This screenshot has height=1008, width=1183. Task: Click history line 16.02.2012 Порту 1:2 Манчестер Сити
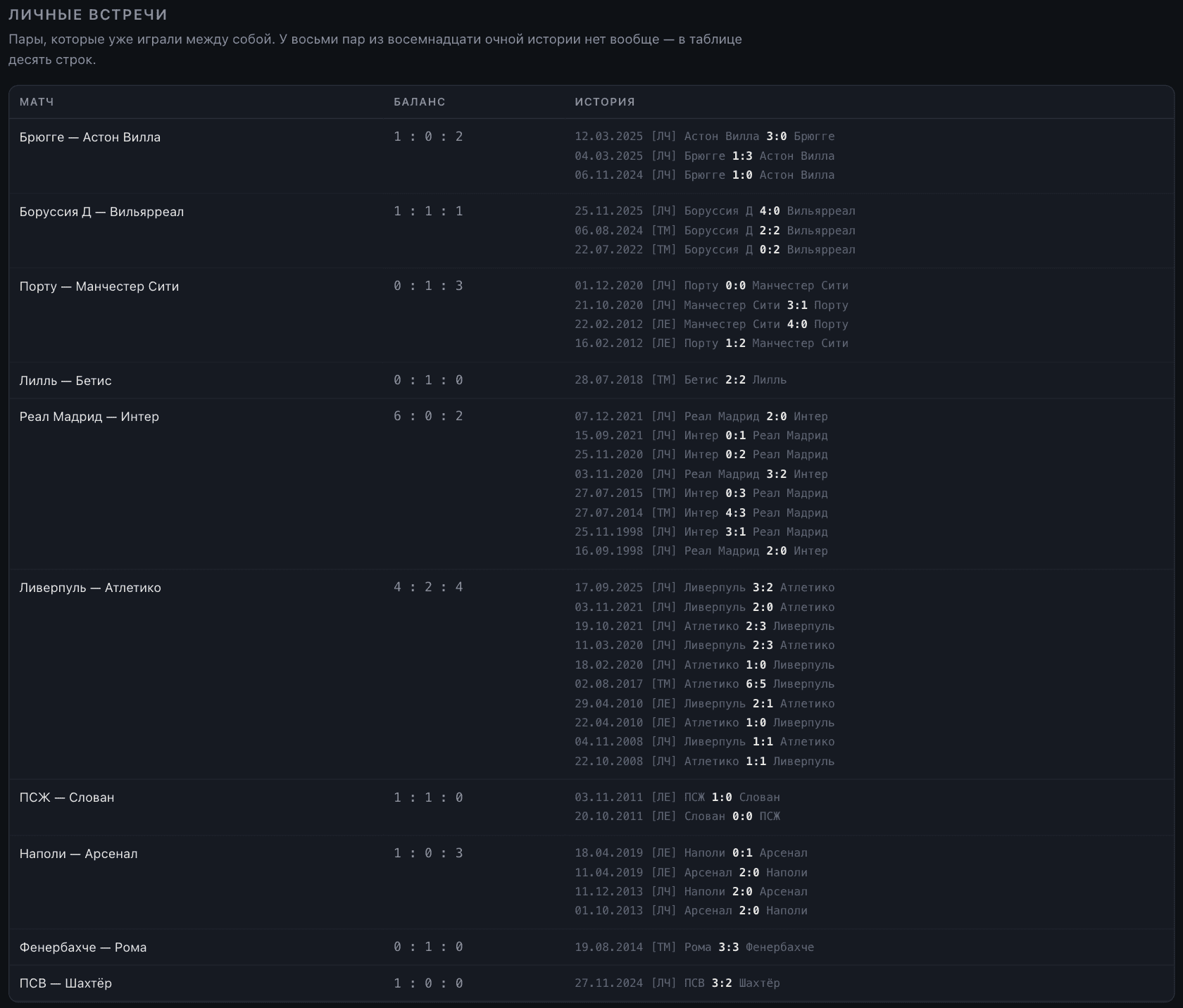pyautogui.click(x=711, y=344)
